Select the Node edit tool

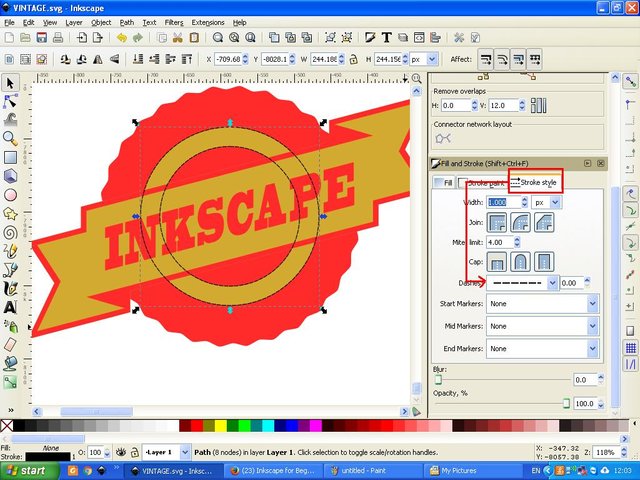[10, 101]
